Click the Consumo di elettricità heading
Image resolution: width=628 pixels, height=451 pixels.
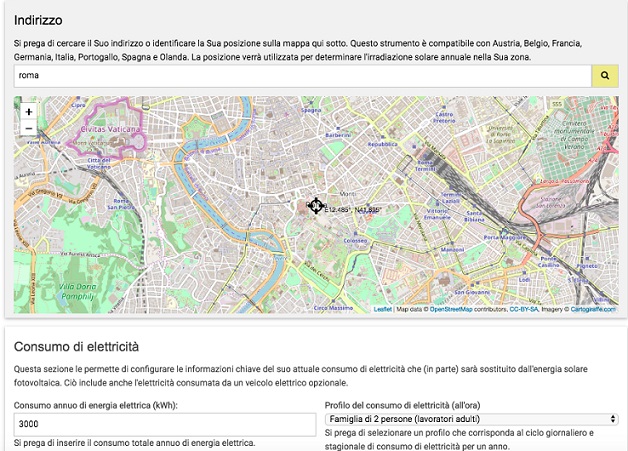point(76,347)
